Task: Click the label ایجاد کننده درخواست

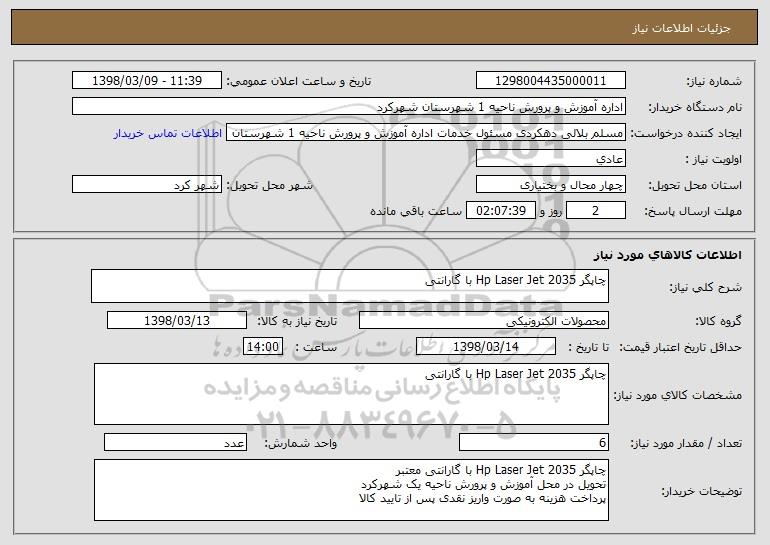Action: pos(686,133)
